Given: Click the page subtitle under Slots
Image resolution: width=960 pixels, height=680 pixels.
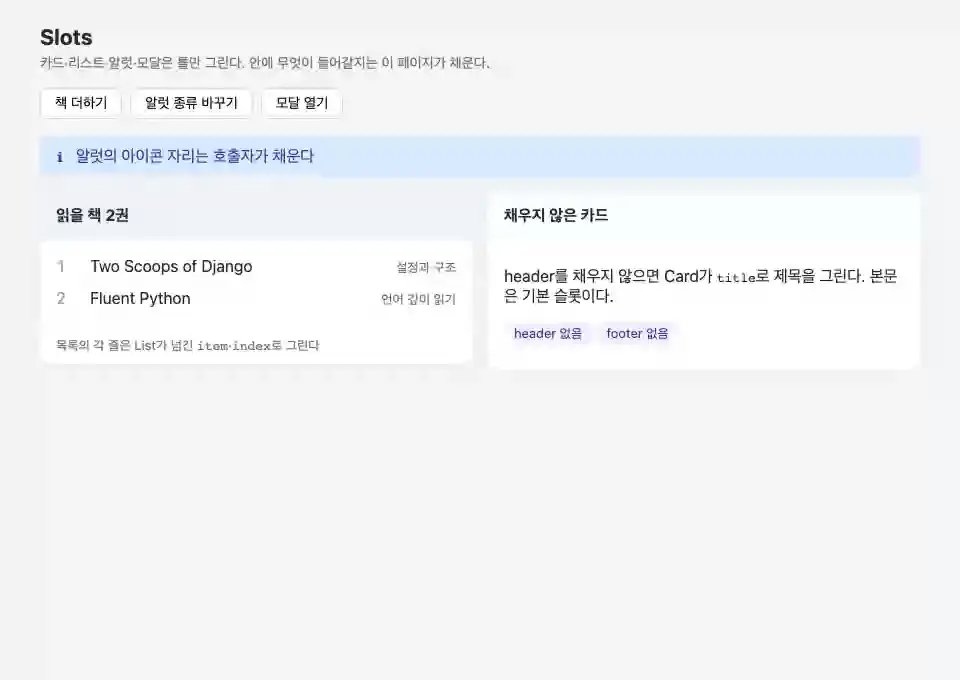Looking at the screenshot, I should tap(265, 62).
